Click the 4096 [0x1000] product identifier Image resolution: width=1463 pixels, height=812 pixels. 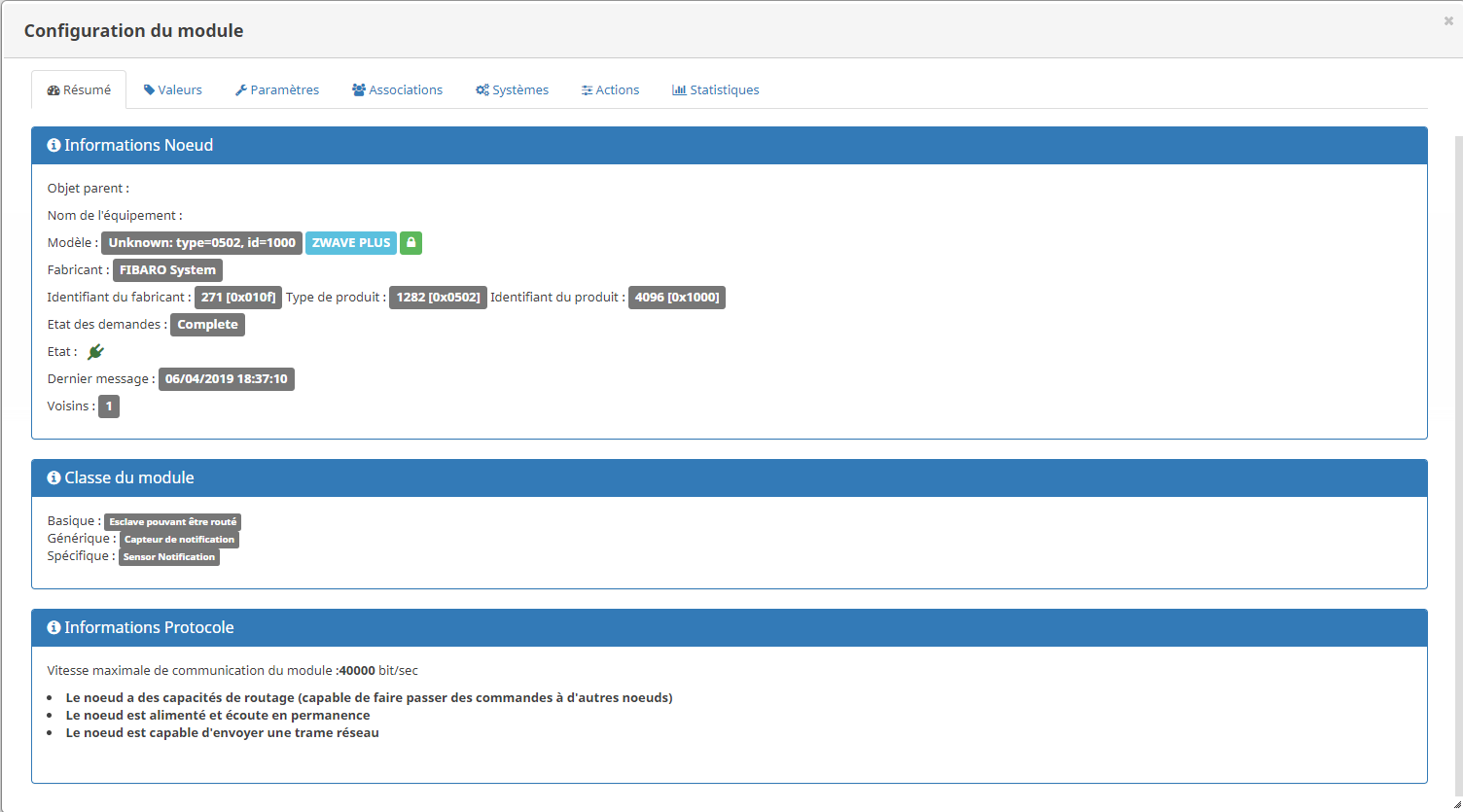click(677, 298)
